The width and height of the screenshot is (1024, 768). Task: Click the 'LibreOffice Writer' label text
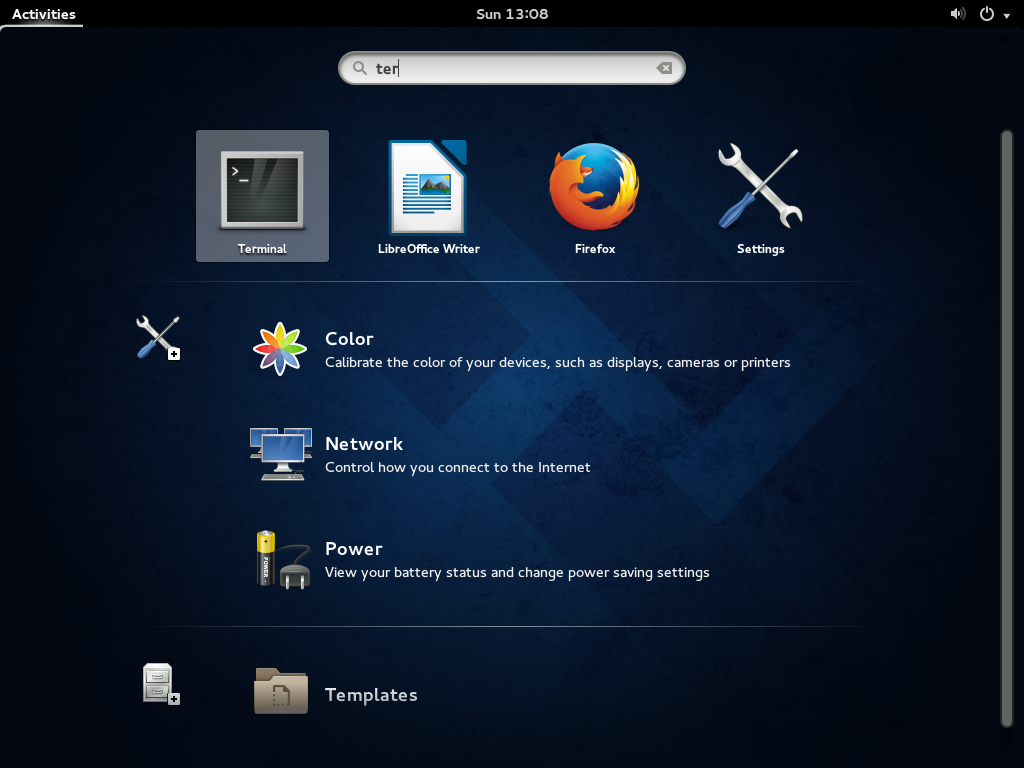click(428, 249)
